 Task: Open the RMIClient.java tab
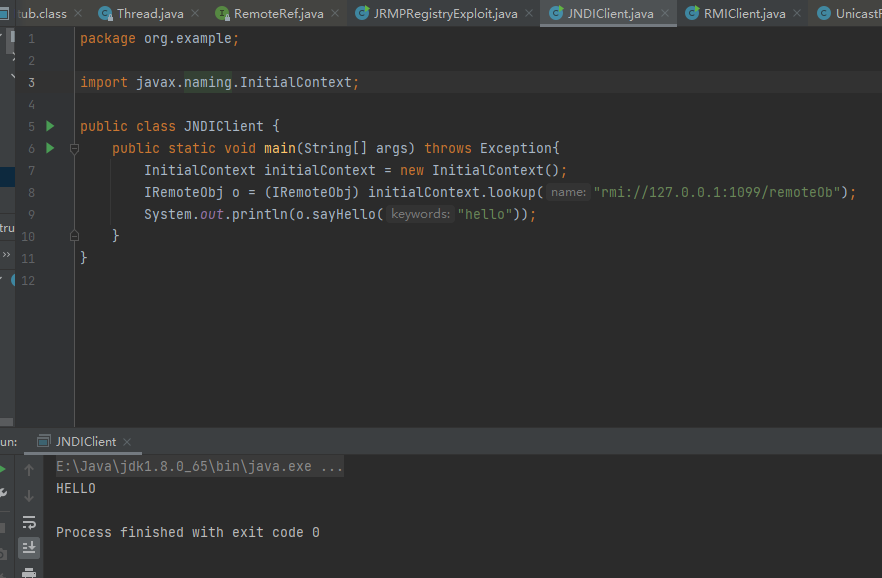[744, 13]
